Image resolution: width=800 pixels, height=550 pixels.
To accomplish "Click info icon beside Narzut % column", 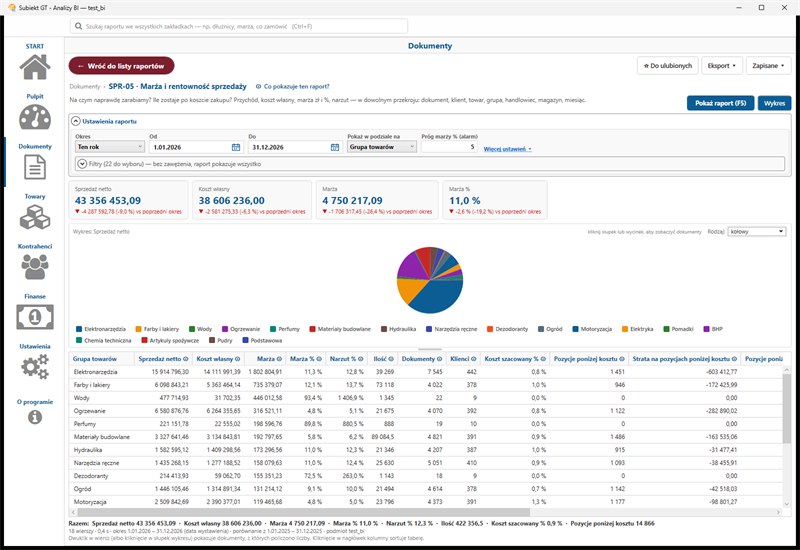I will 360,359.
